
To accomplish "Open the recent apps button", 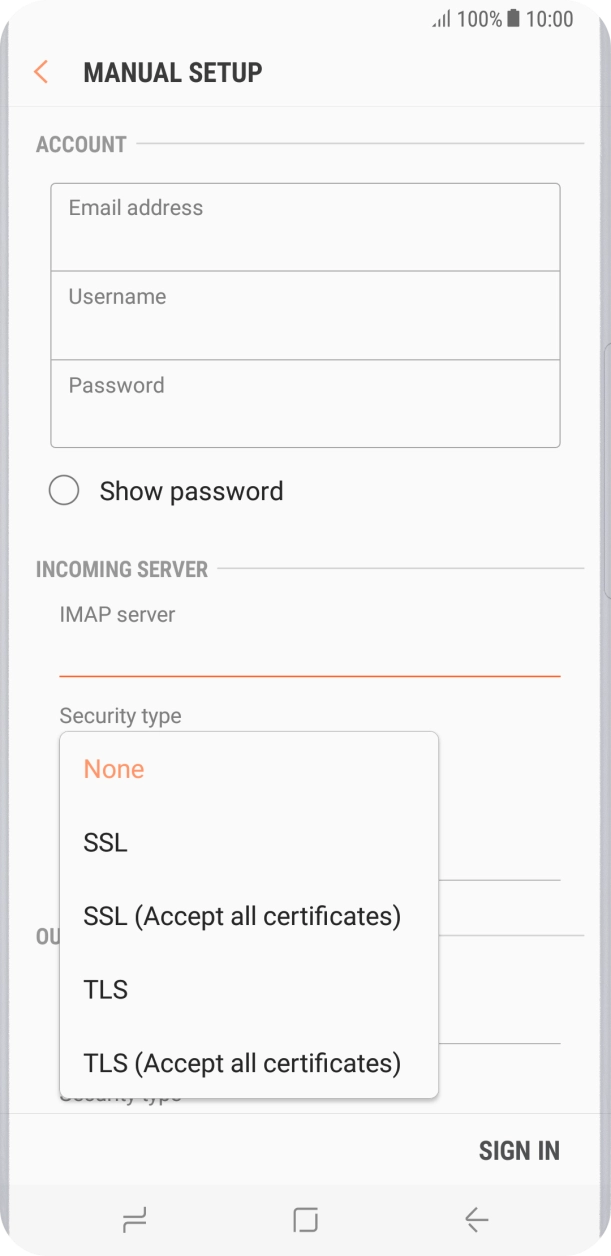I will (x=135, y=1220).
